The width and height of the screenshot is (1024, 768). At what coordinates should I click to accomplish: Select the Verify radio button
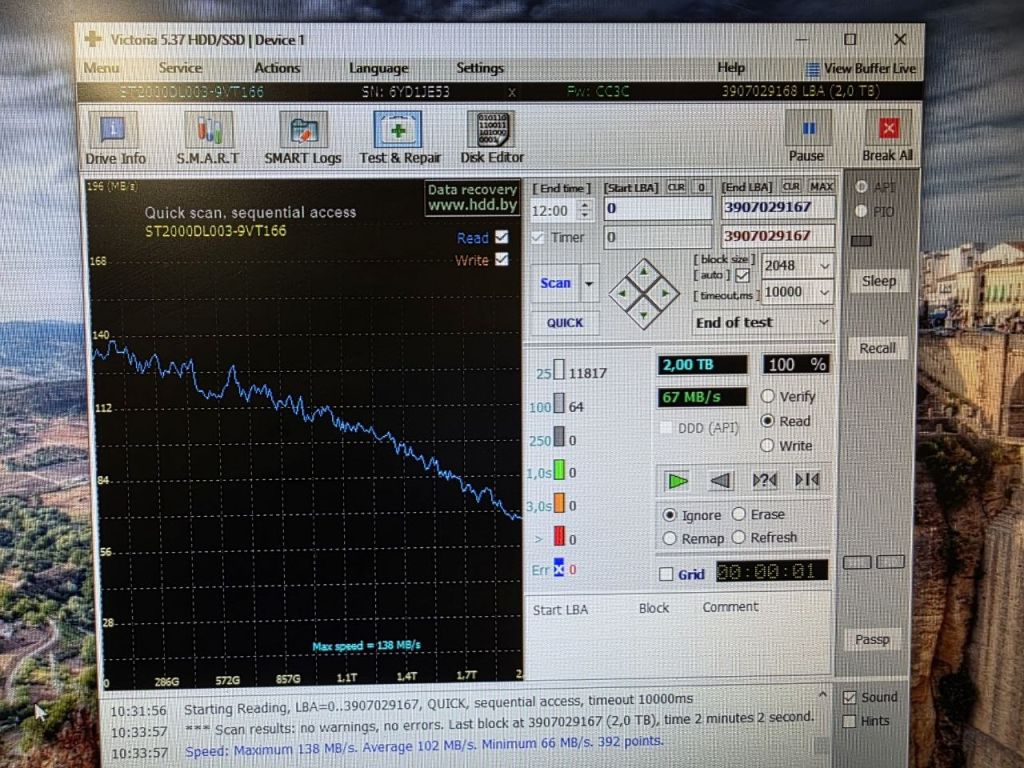tap(768, 396)
